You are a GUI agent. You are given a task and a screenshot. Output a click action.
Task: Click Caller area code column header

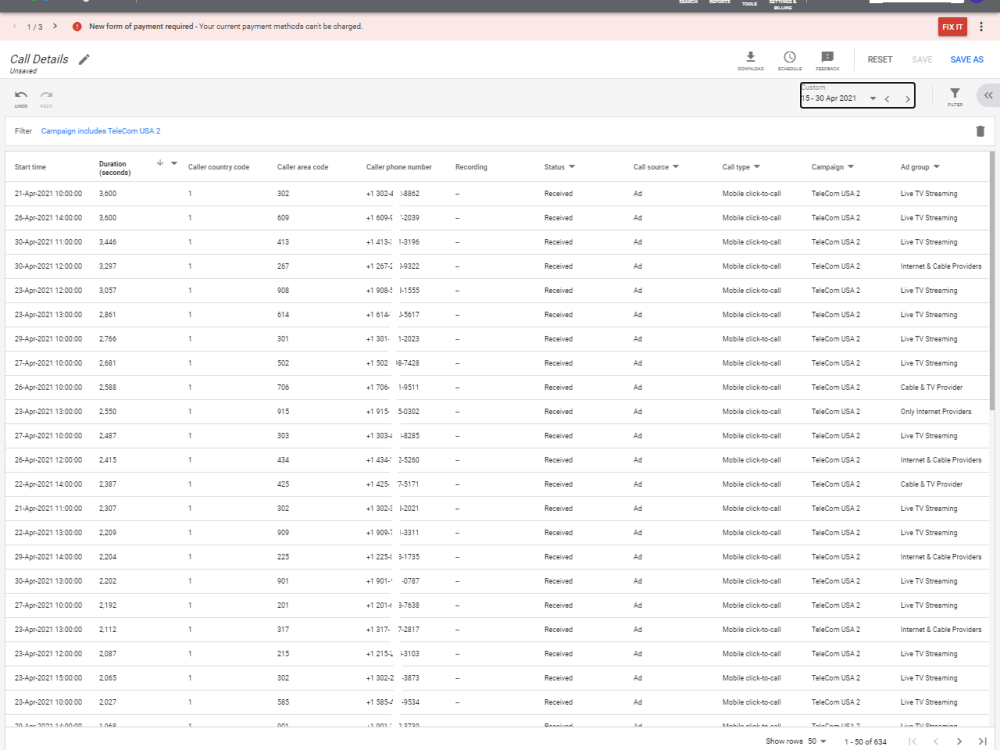[x=302, y=167]
